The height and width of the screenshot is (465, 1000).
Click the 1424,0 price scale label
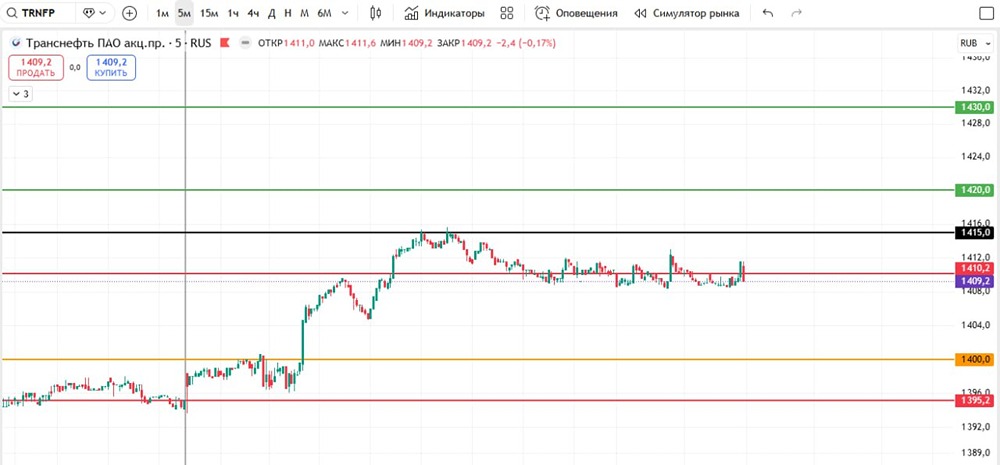976,156
